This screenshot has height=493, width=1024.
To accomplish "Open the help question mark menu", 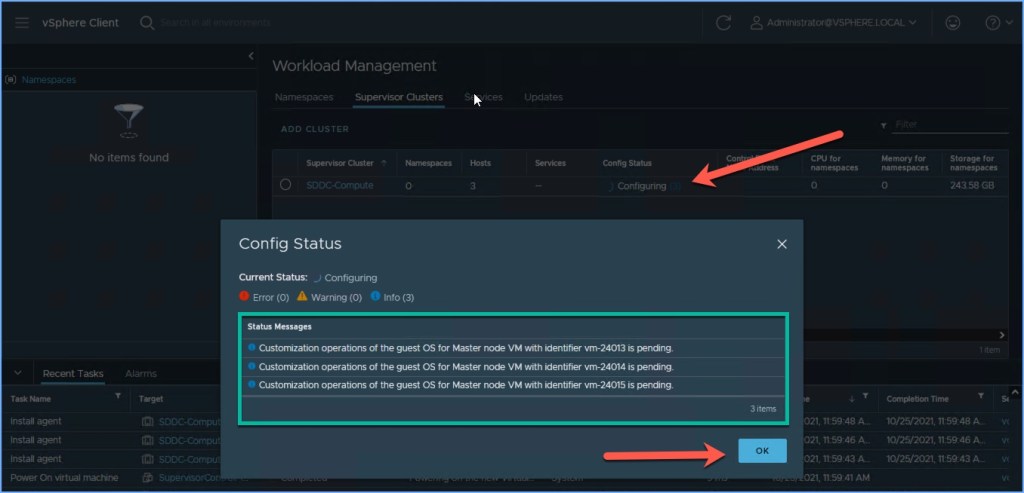I will tap(993, 22).
